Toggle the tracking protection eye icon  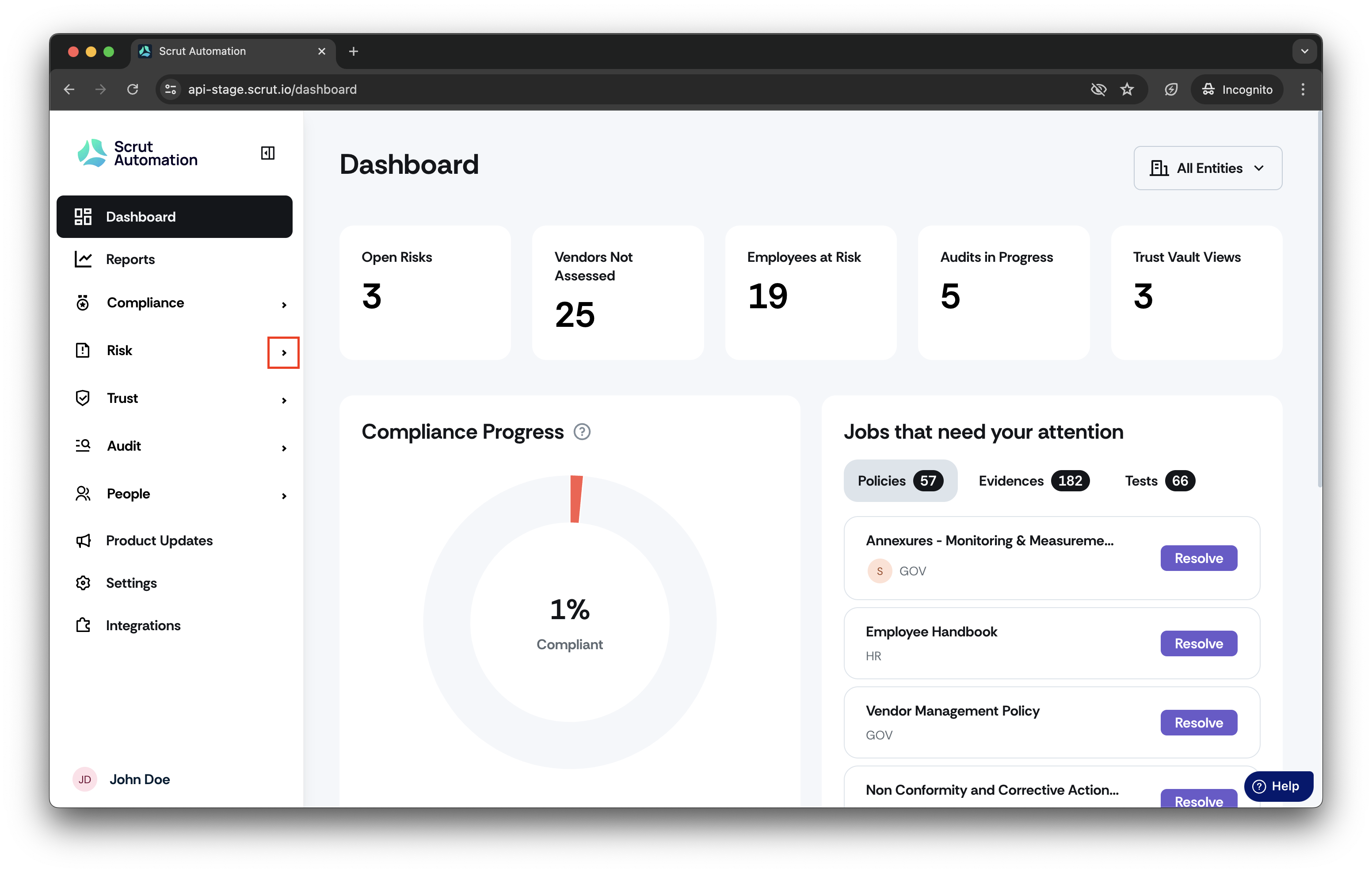coord(1098,89)
